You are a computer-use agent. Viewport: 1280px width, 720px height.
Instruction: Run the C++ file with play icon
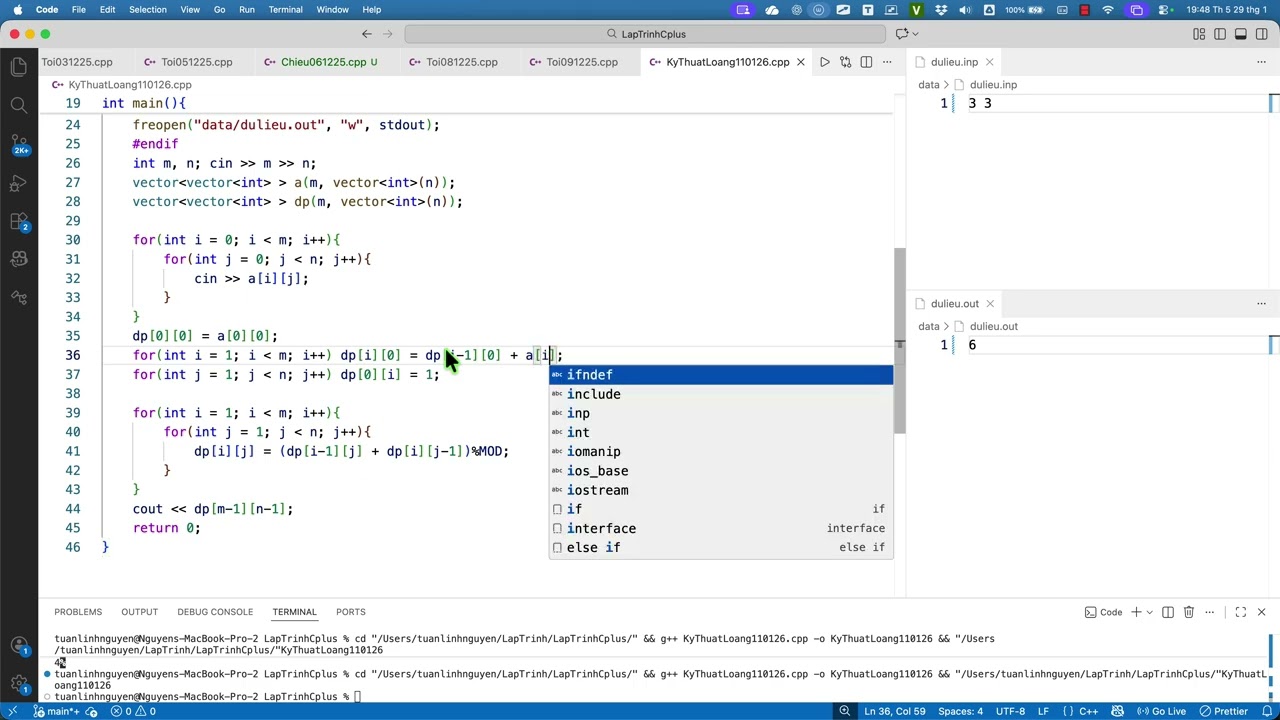pyautogui.click(x=824, y=62)
